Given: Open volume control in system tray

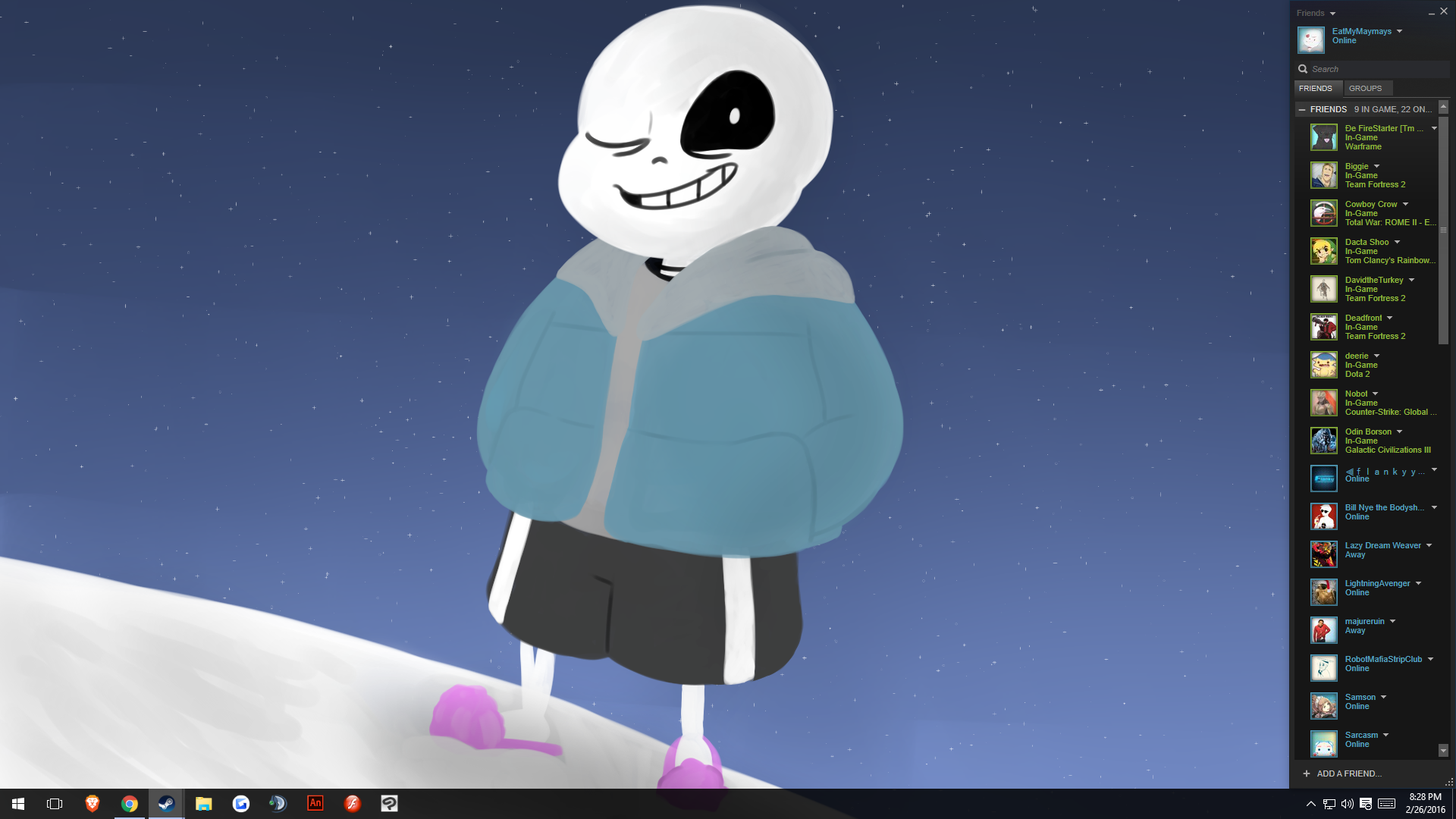Looking at the screenshot, I should [x=1348, y=804].
